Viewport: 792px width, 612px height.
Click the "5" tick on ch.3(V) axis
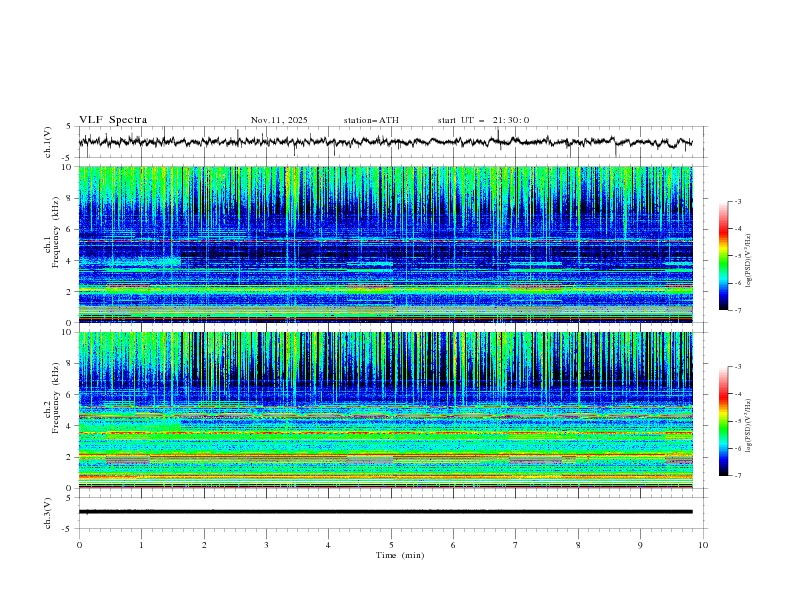[69, 498]
